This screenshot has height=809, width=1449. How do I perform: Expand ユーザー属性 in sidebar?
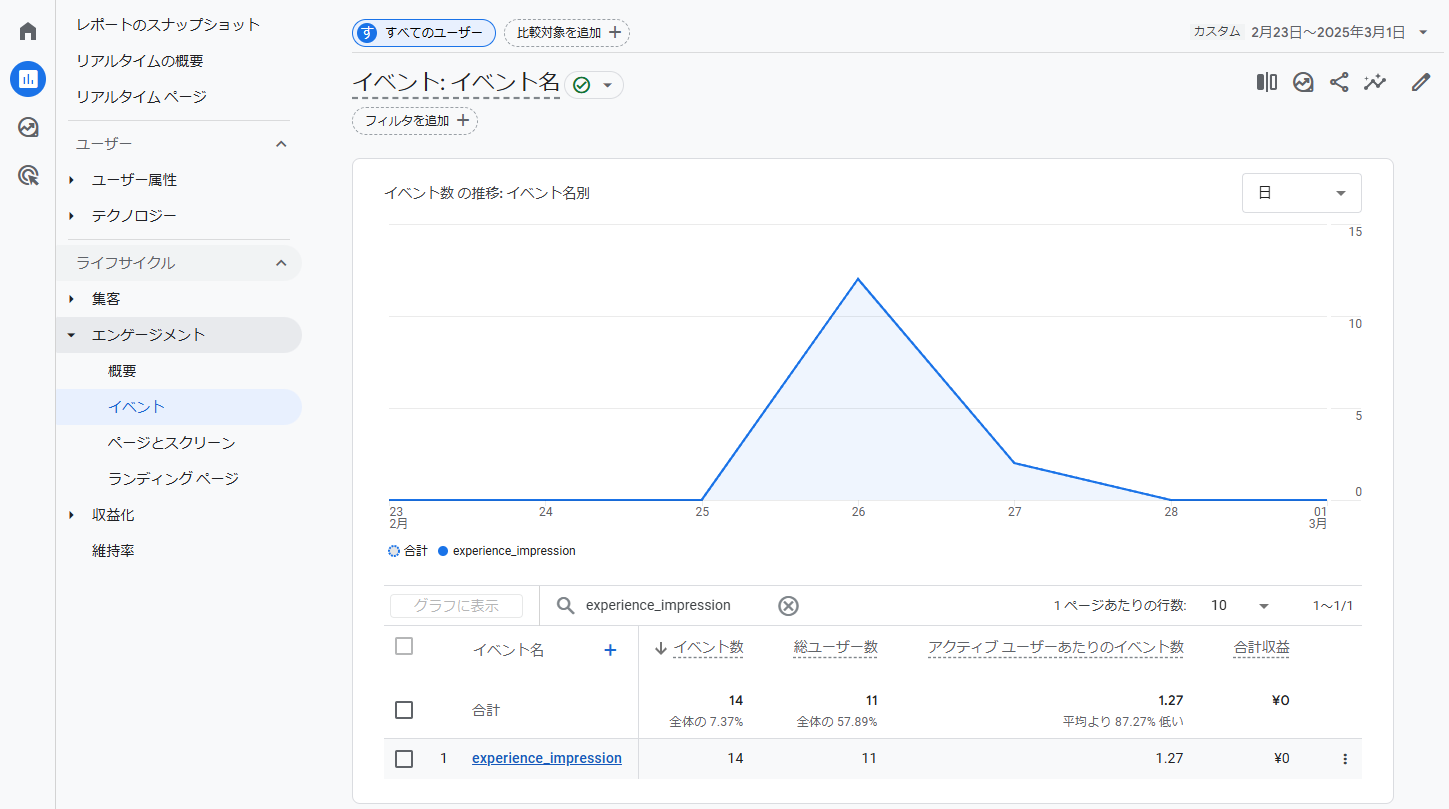click(71, 180)
